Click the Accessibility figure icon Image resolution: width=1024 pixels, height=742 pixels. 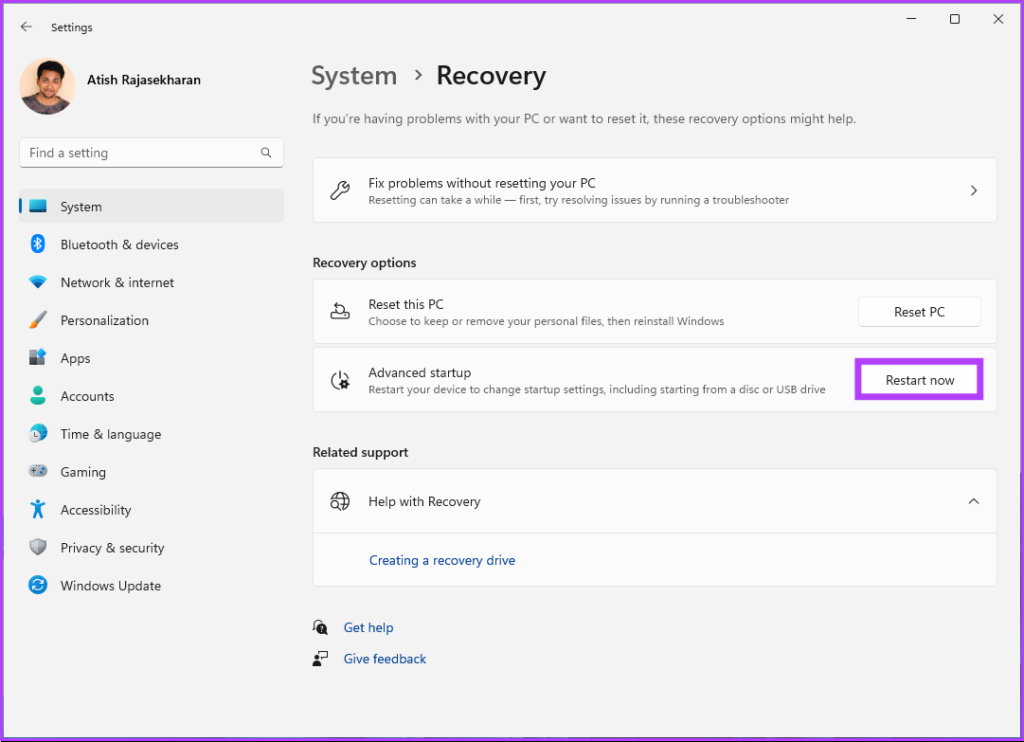coord(38,509)
